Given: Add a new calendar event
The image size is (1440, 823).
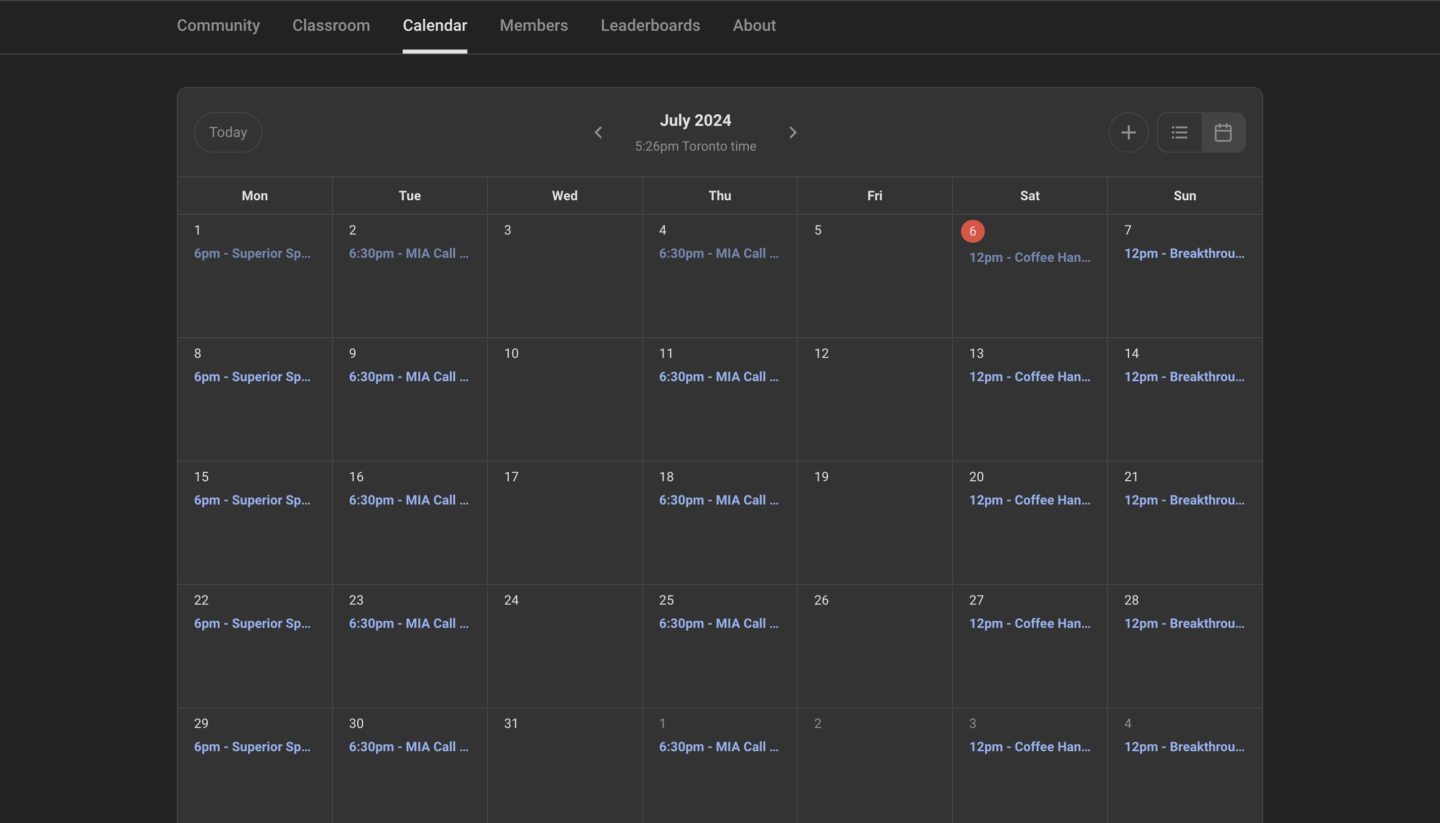Looking at the screenshot, I should pyautogui.click(x=1128, y=133).
